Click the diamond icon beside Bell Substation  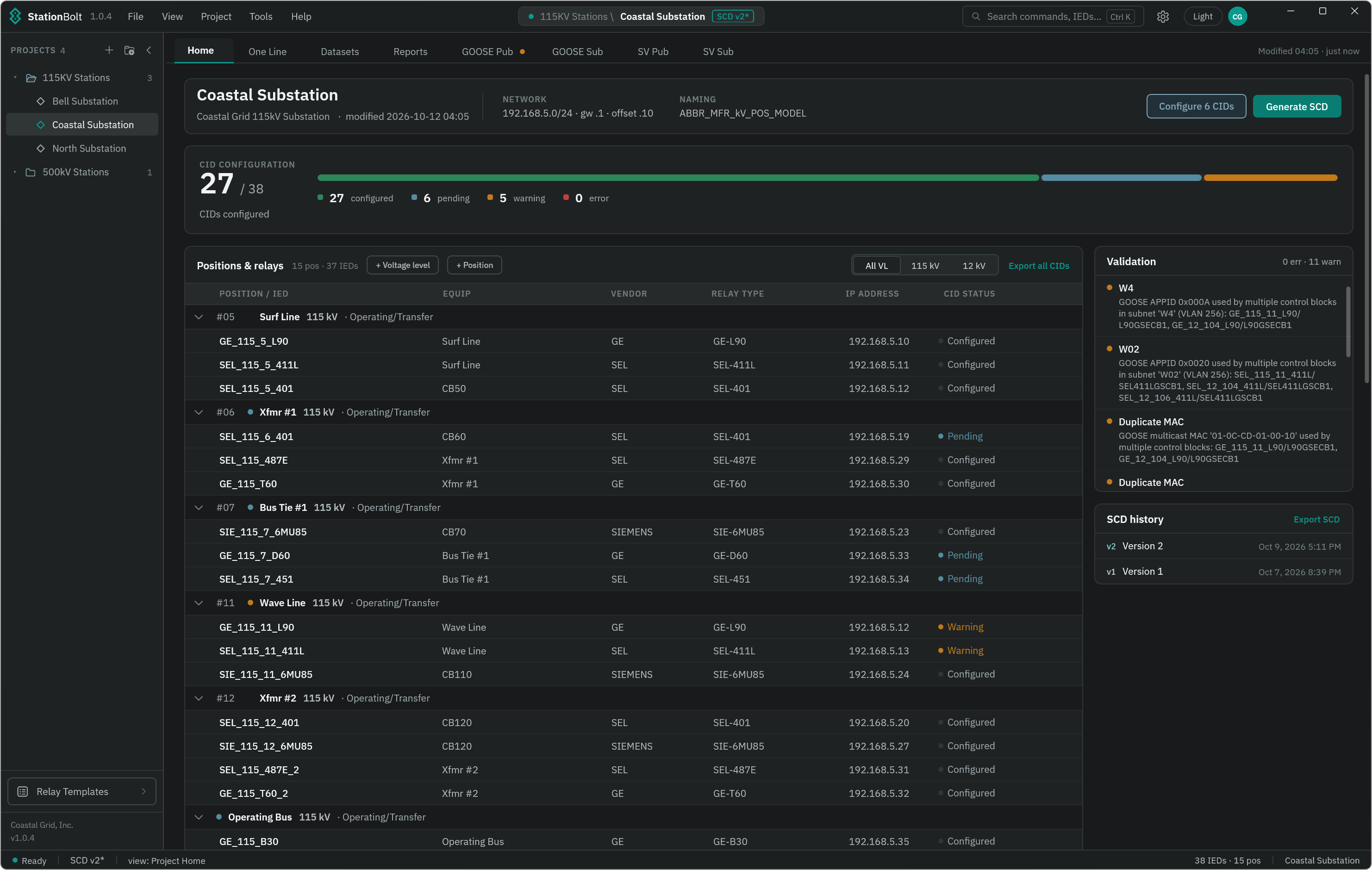40,101
